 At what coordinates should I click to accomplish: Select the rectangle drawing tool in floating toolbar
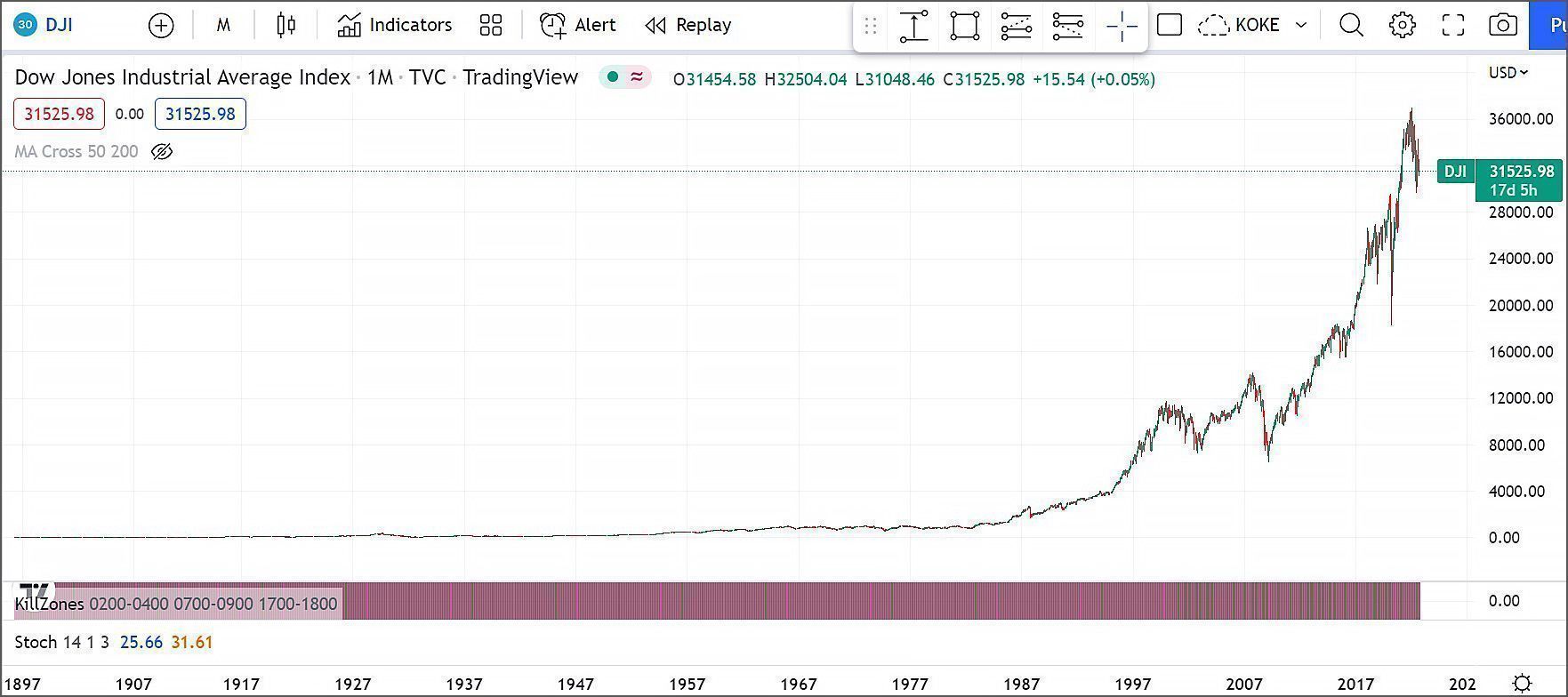click(x=965, y=27)
